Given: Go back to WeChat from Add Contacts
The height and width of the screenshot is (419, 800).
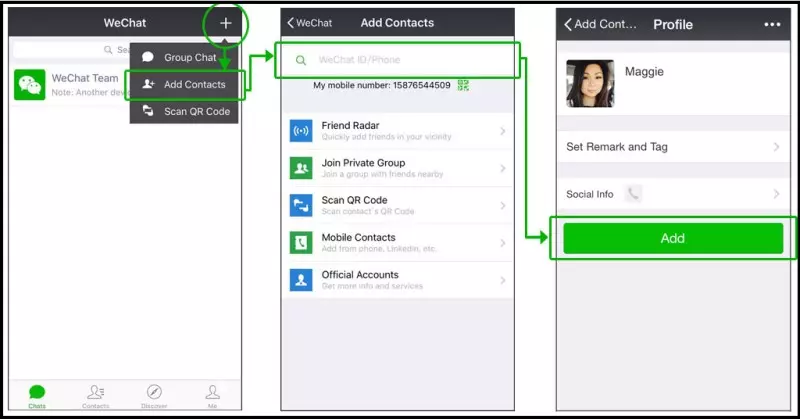Looking at the screenshot, I should pos(309,23).
